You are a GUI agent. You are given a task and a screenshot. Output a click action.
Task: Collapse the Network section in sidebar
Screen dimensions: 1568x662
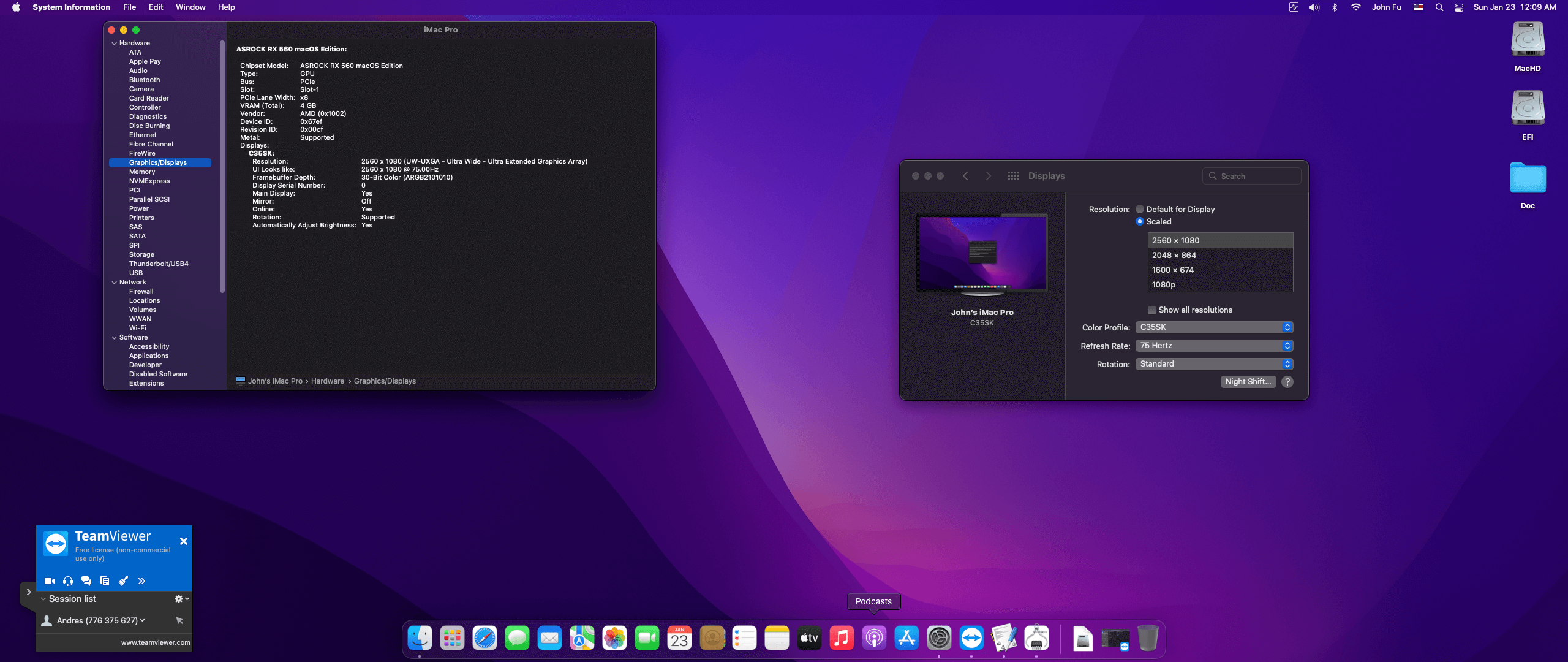coord(115,282)
